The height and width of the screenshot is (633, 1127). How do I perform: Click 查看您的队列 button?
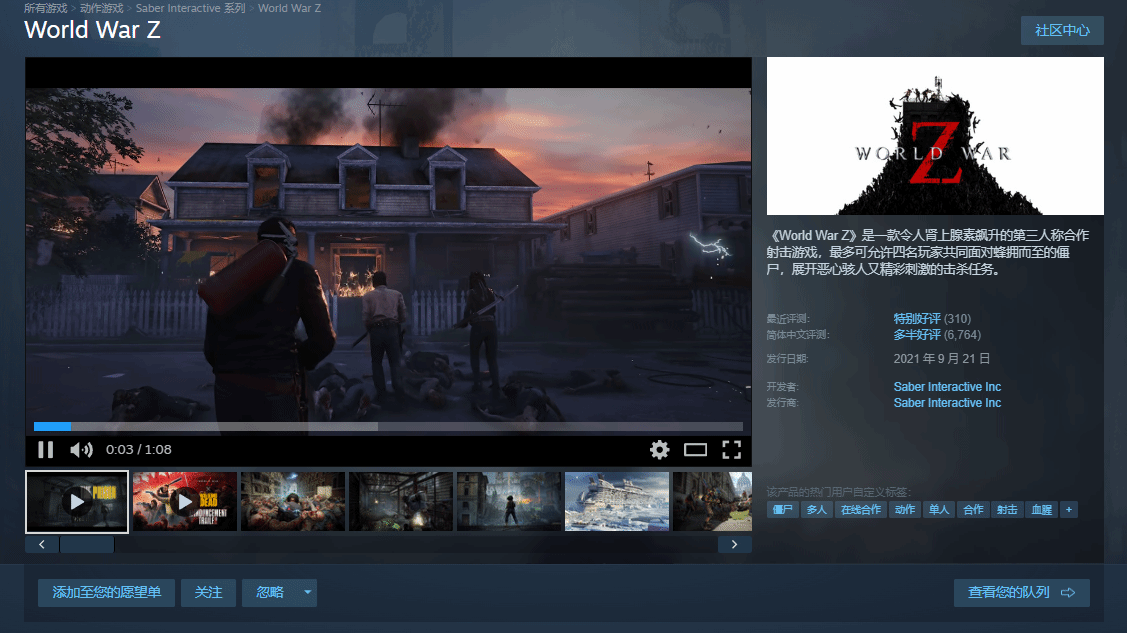click(x=1021, y=593)
